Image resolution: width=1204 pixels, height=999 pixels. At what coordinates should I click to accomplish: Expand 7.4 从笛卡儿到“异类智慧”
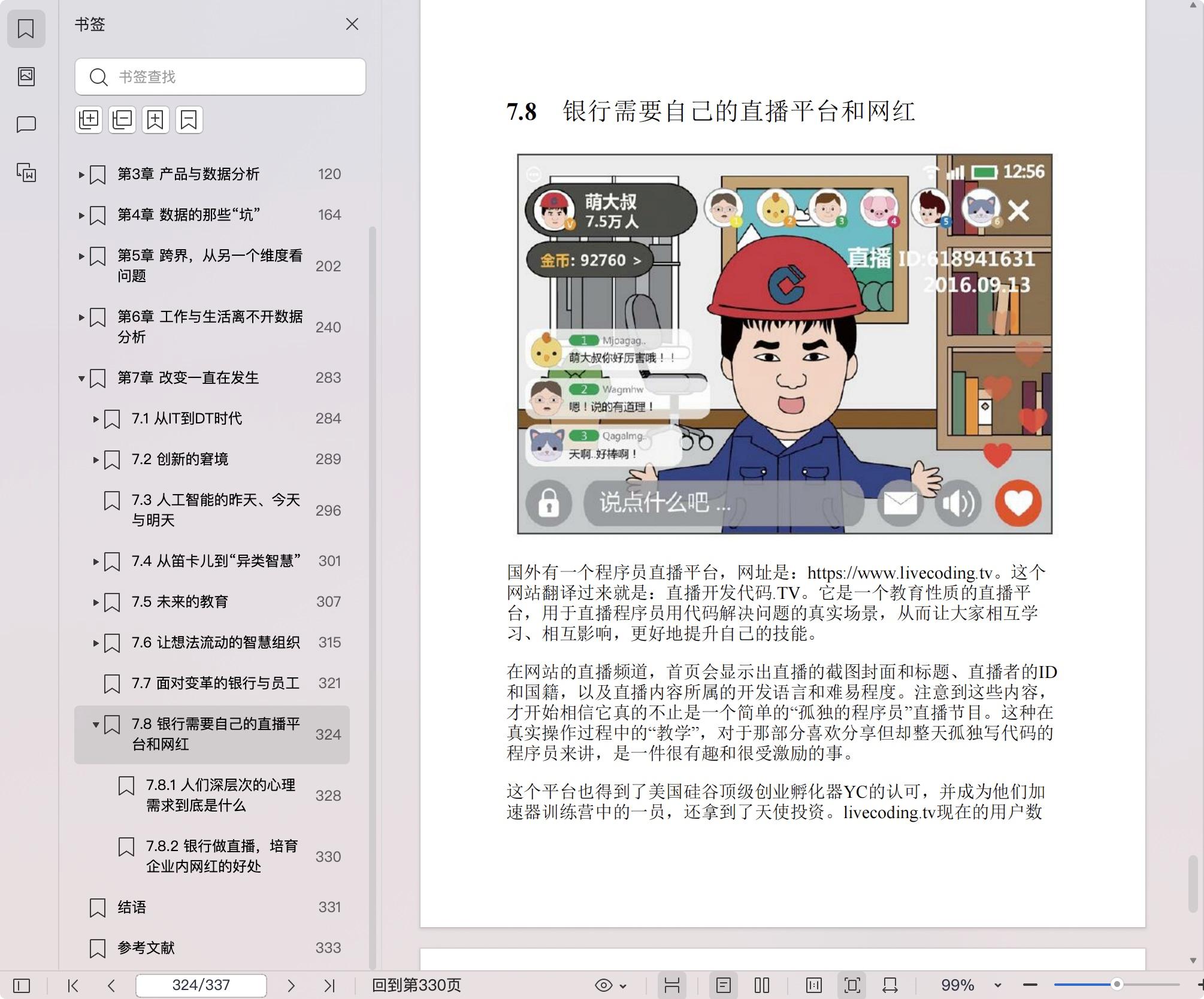[95, 561]
